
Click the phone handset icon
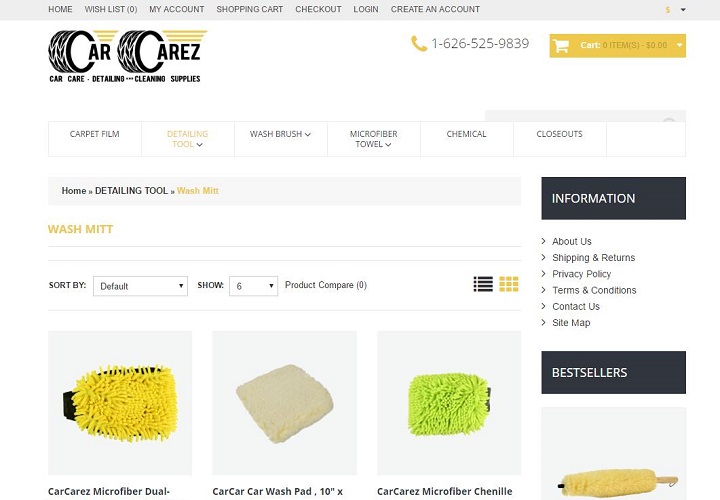pos(418,44)
